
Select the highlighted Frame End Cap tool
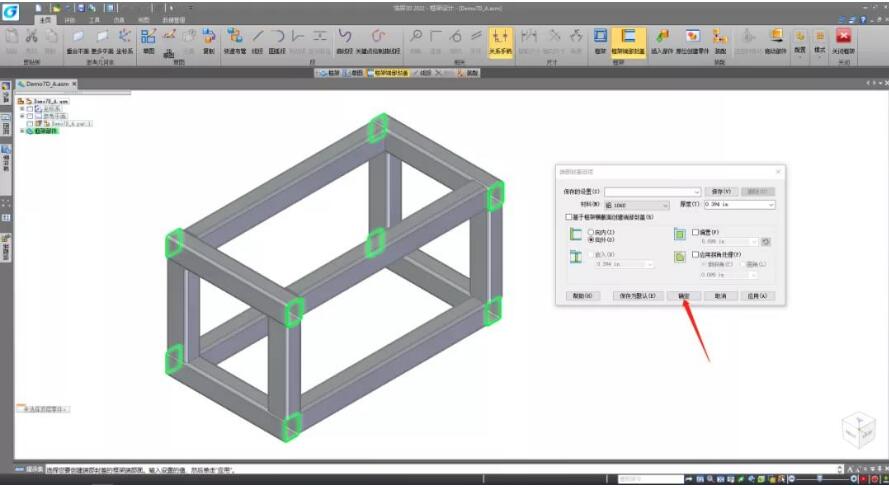(628, 41)
